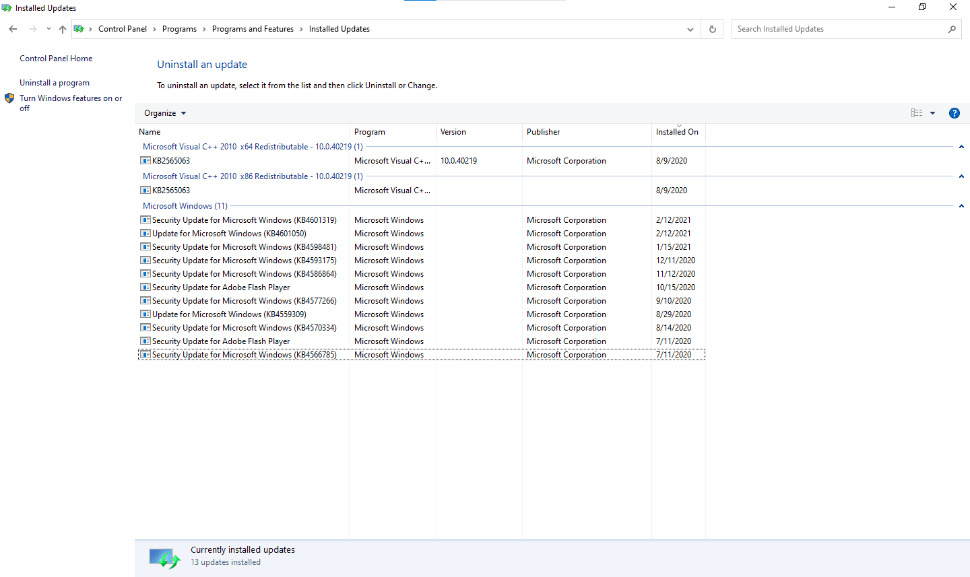The image size is (970, 577).
Task: Open the chevron after Control Panel breadcrumb
Action: tap(155, 29)
